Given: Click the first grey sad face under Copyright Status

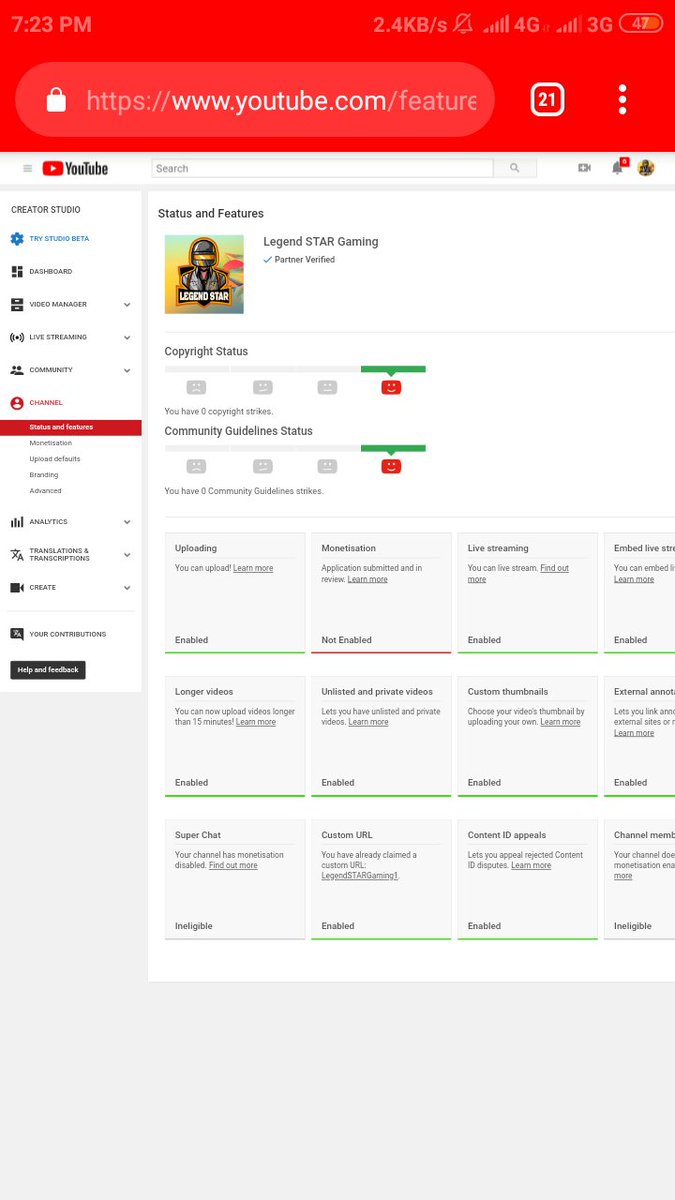Looking at the screenshot, I should (x=196, y=387).
